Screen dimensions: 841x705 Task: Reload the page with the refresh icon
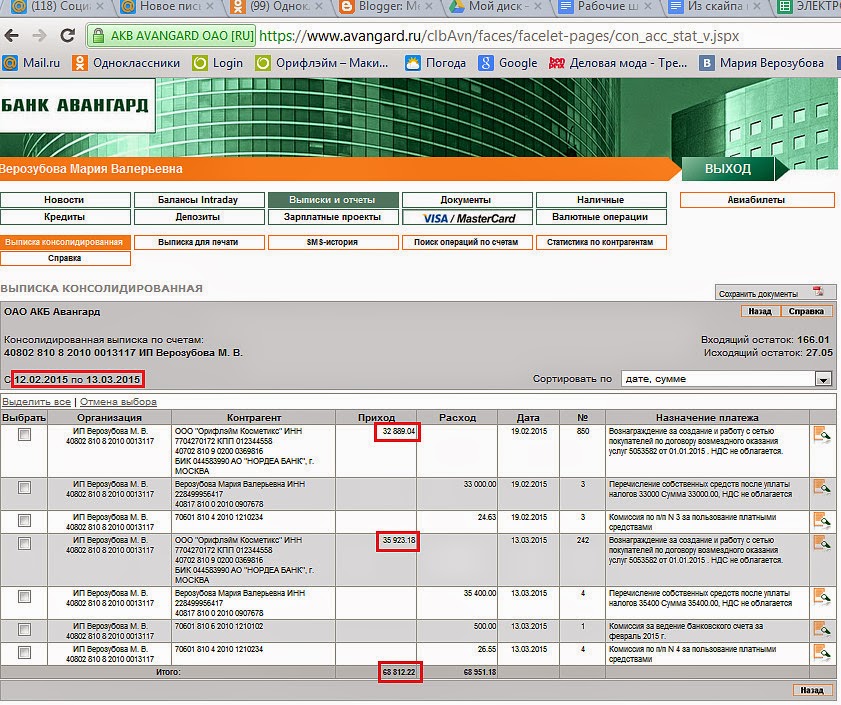tap(67, 36)
